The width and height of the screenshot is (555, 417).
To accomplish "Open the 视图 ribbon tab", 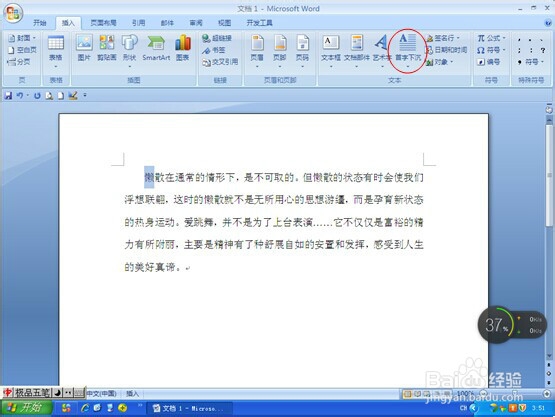I will 224,23.
